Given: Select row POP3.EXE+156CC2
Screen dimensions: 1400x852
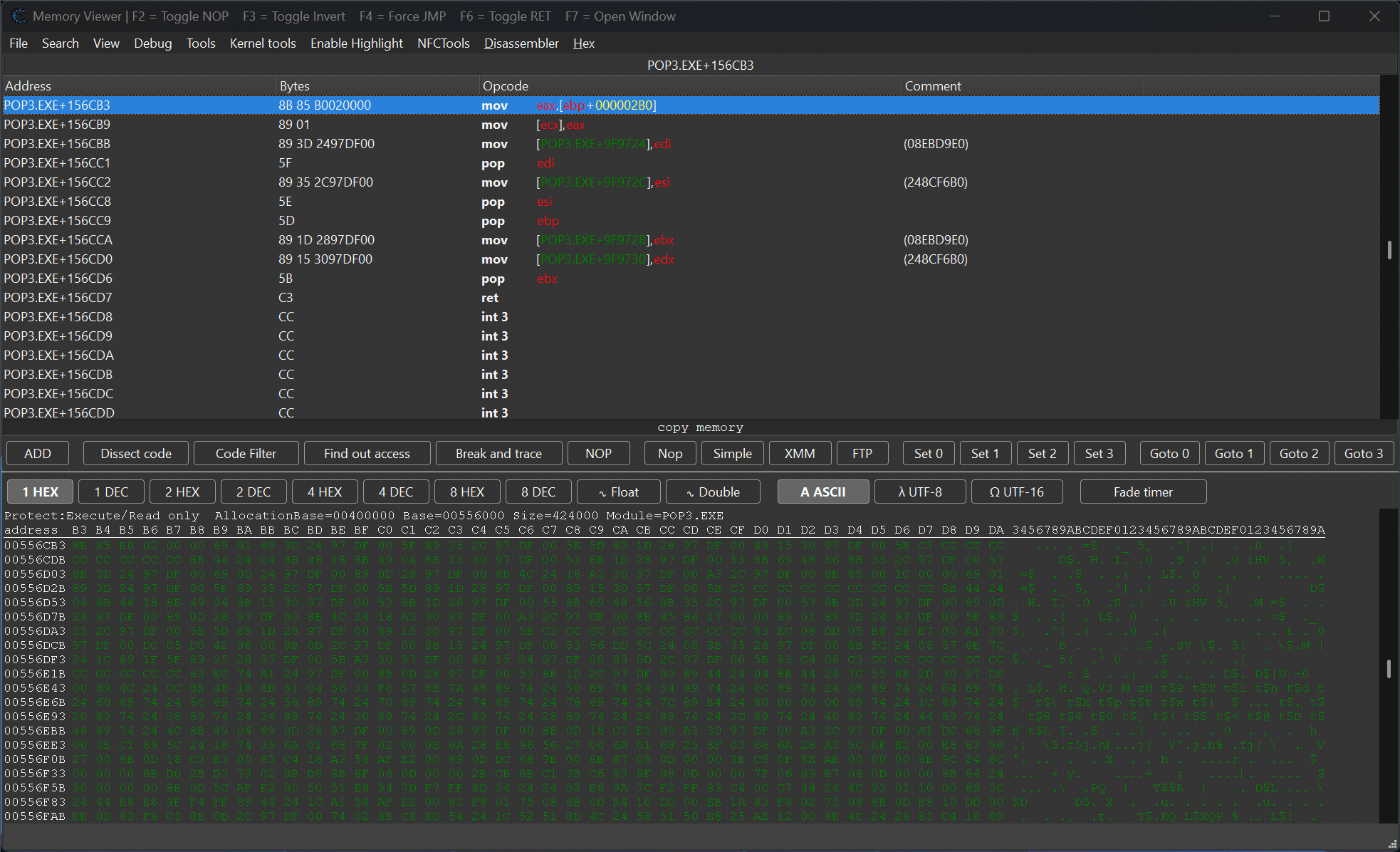Looking at the screenshot, I should [691, 182].
